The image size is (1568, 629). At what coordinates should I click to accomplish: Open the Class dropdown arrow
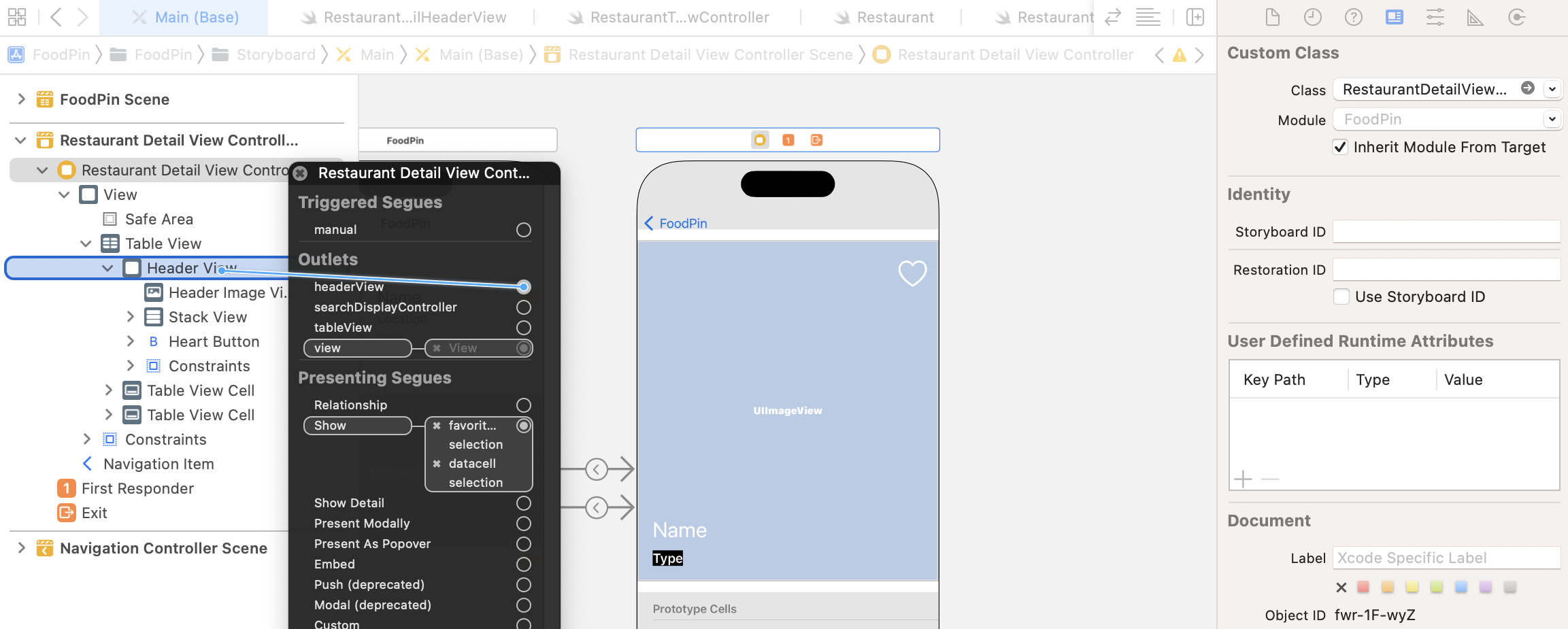point(1552,89)
